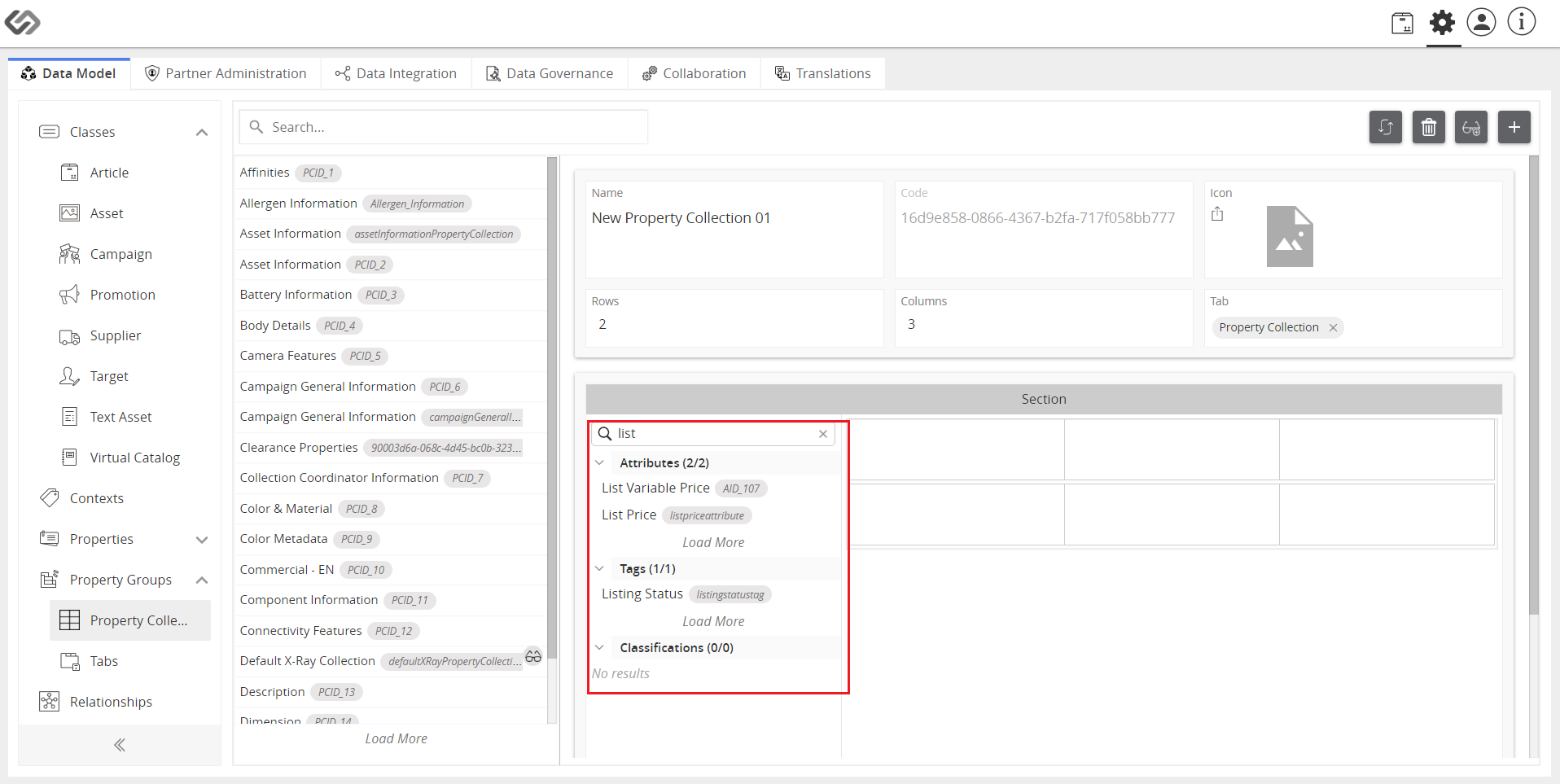
Task: Collapse the Attributes (2/2) group
Action: point(600,462)
